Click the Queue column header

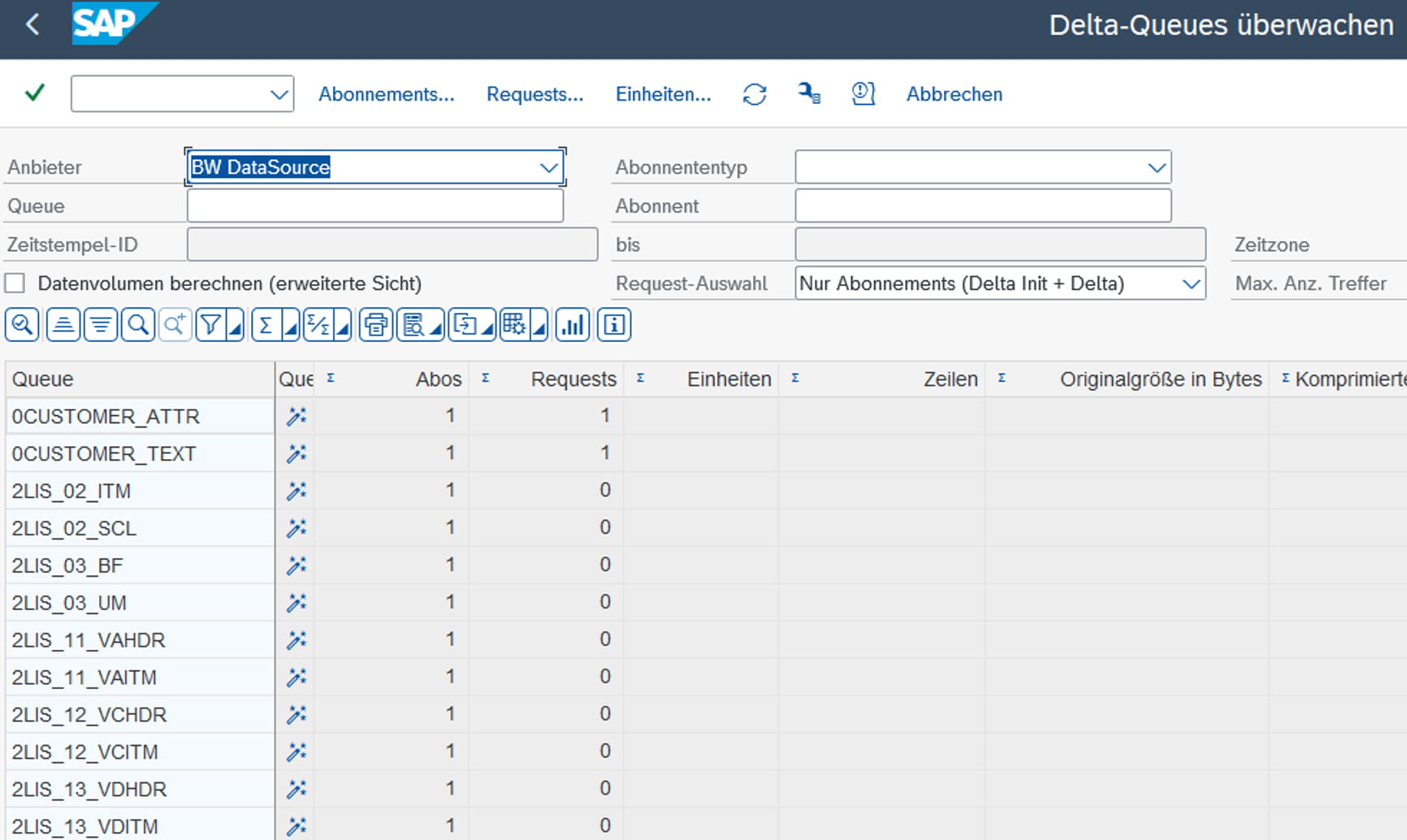pyautogui.click(x=140, y=379)
